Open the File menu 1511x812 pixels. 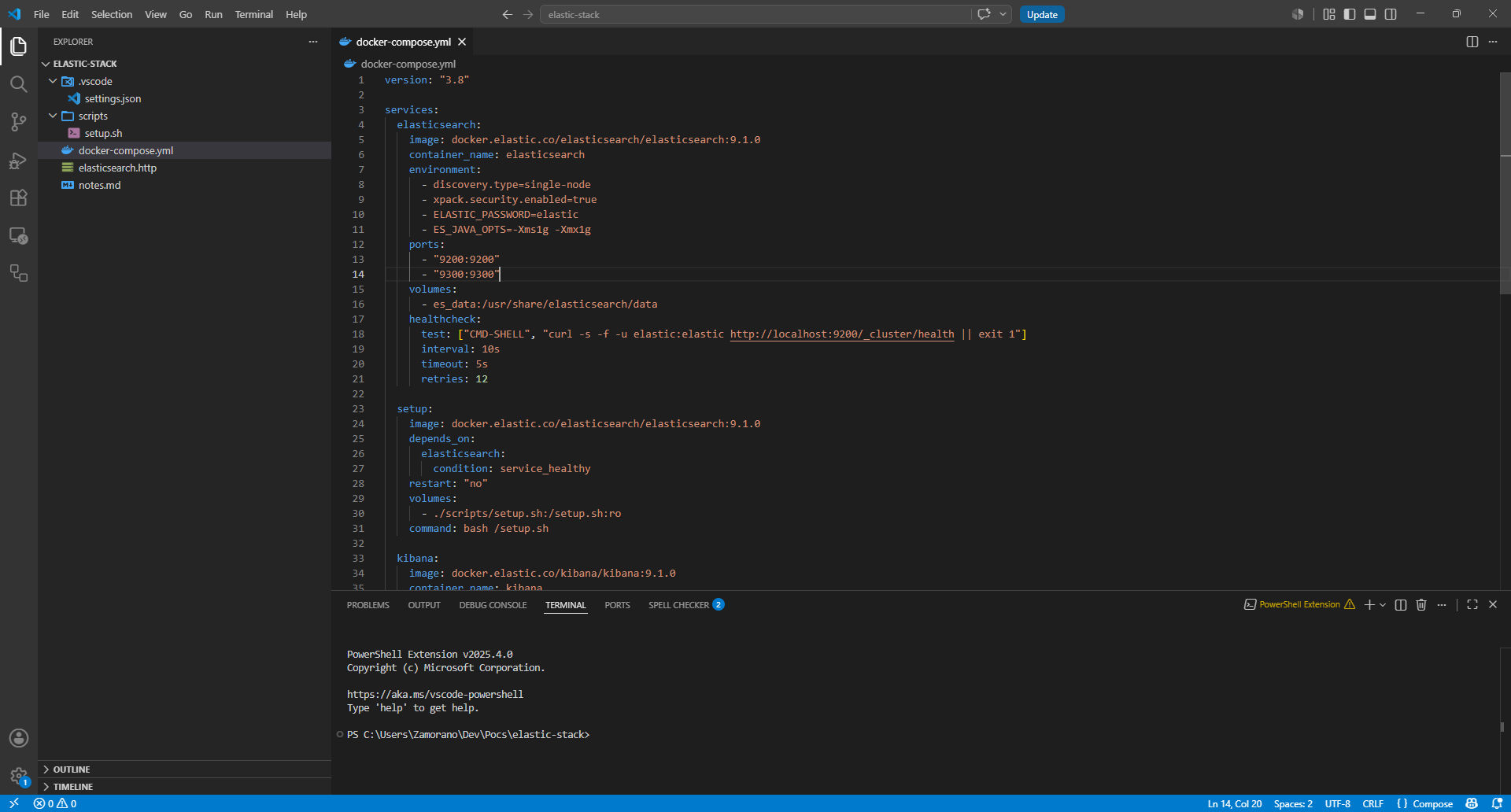pos(42,14)
